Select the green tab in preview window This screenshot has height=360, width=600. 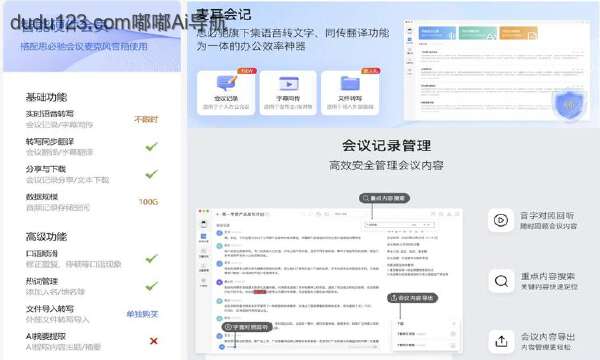[478, 33]
